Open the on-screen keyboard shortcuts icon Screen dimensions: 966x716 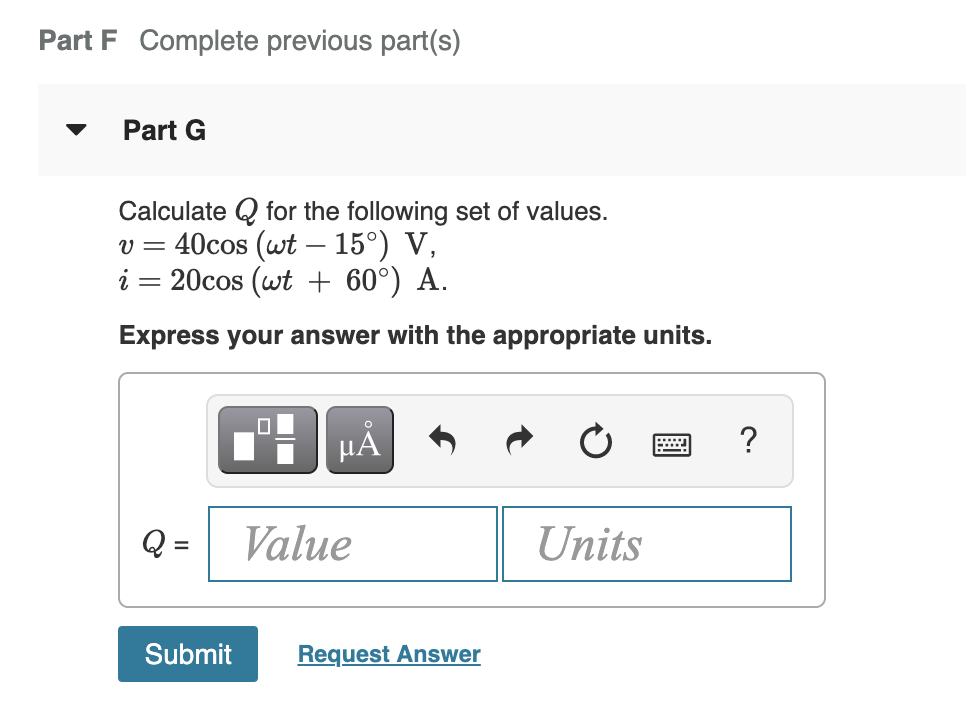671,443
